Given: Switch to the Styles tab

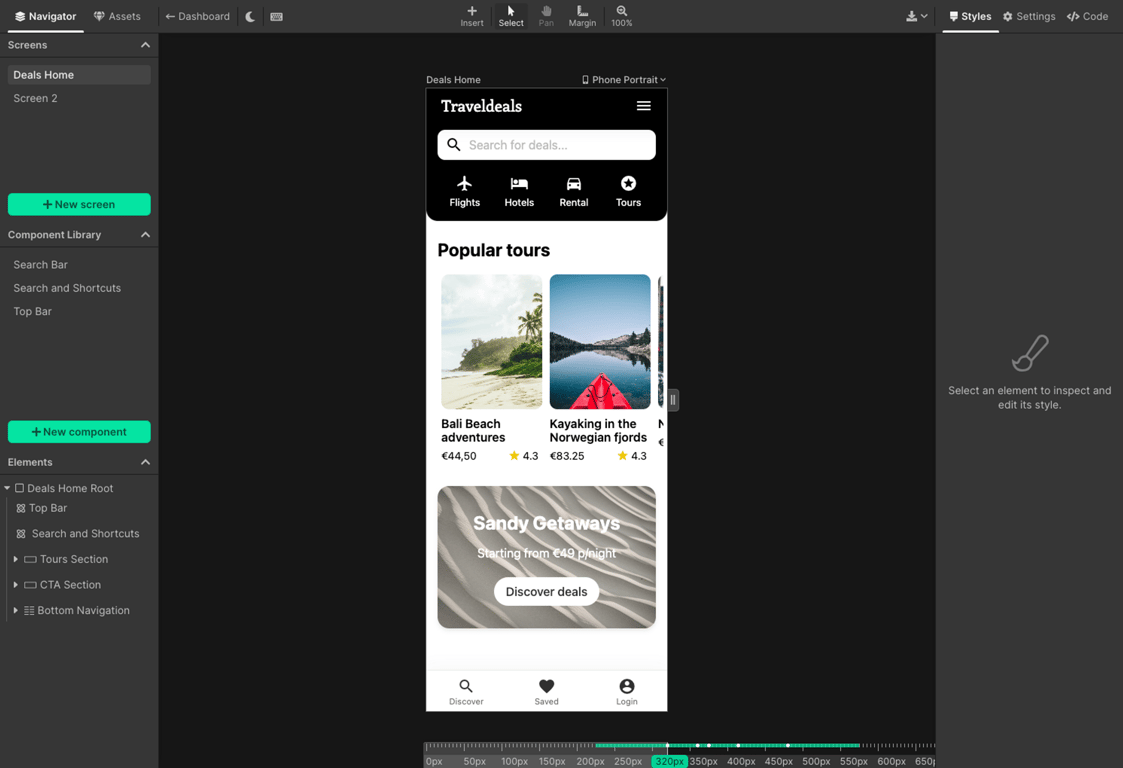Looking at the screenshot, I should (969, 16).
